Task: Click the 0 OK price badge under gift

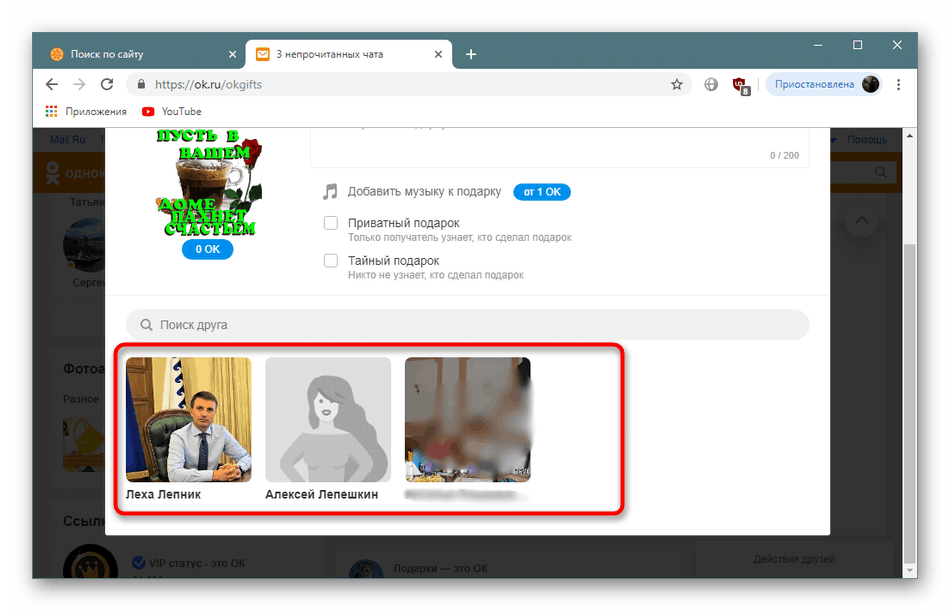Action: click(207, 249)
